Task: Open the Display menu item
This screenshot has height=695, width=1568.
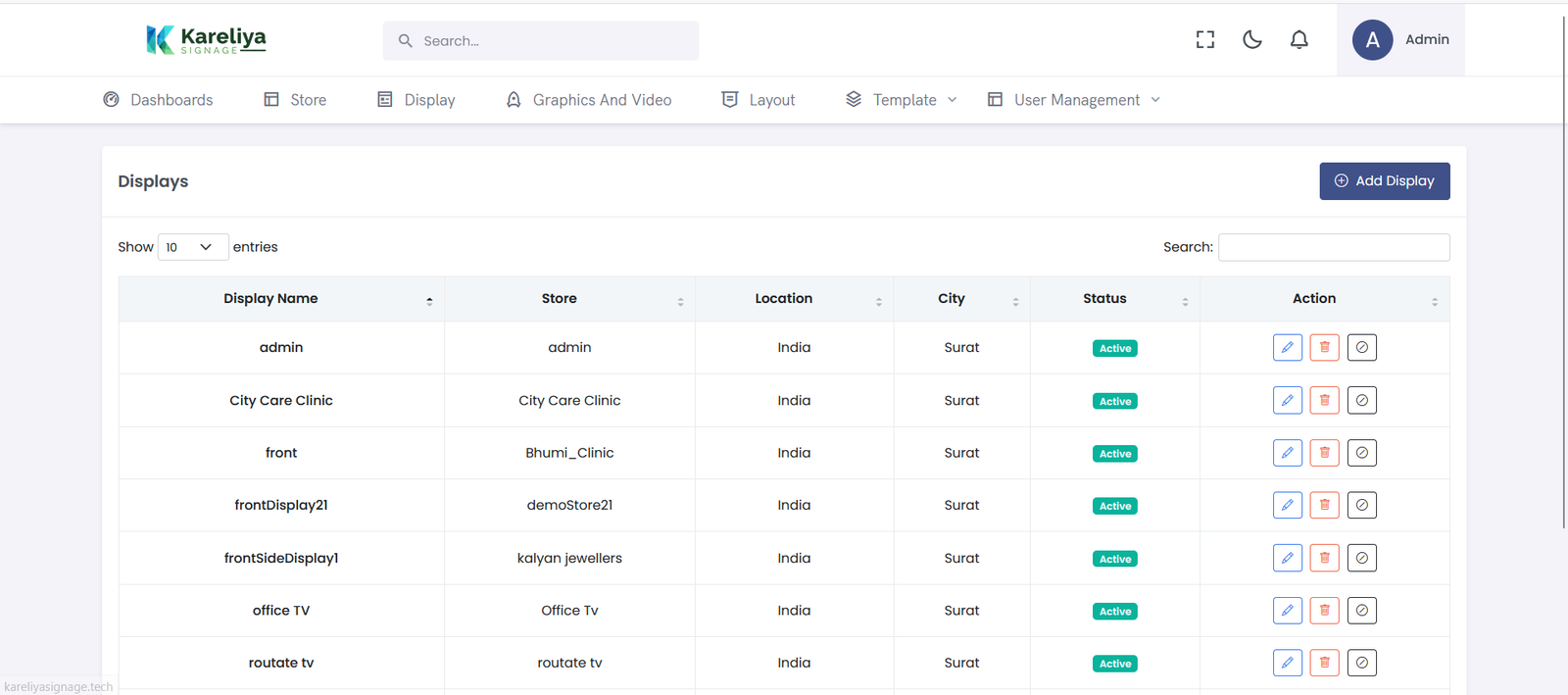Action: pos(416,100)
